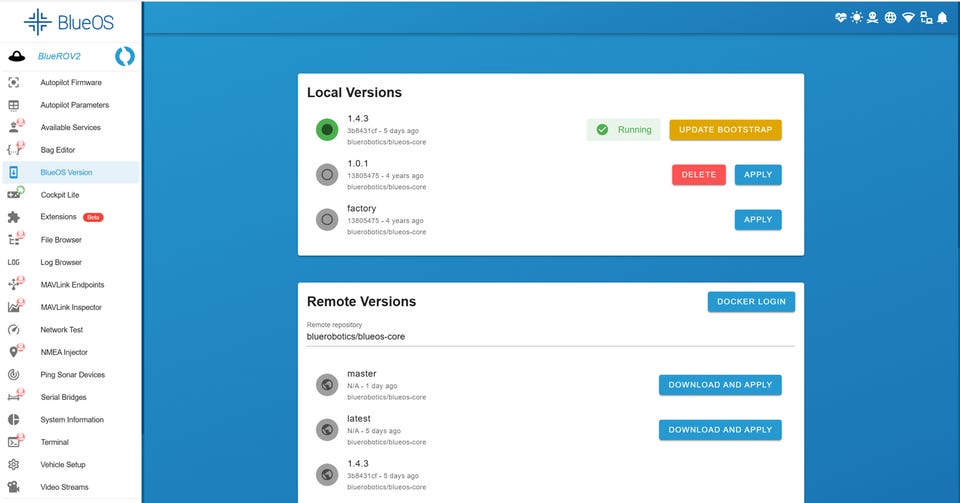The height and width of the screenshot is (503, 960).
Task: Select the radio indicator for factory version
Action: (327, 219)
